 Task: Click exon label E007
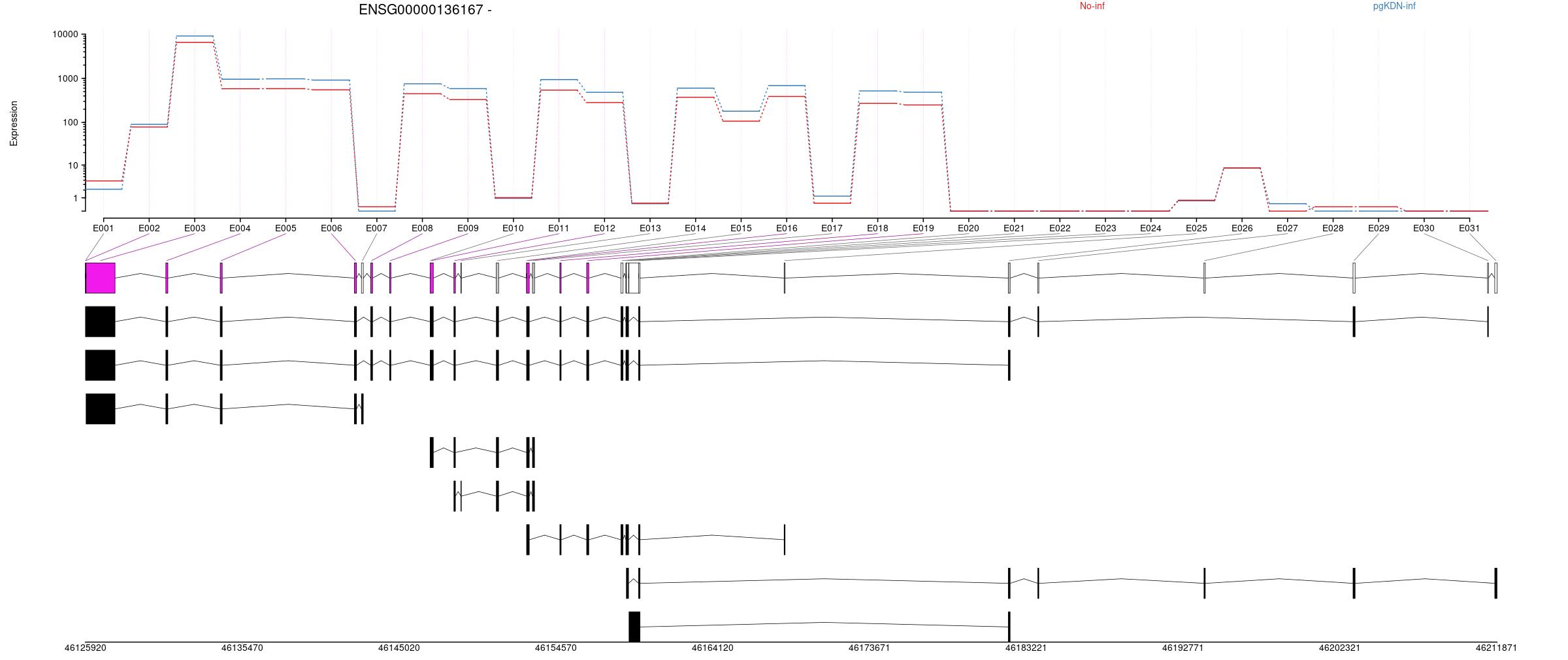point(376,228)
